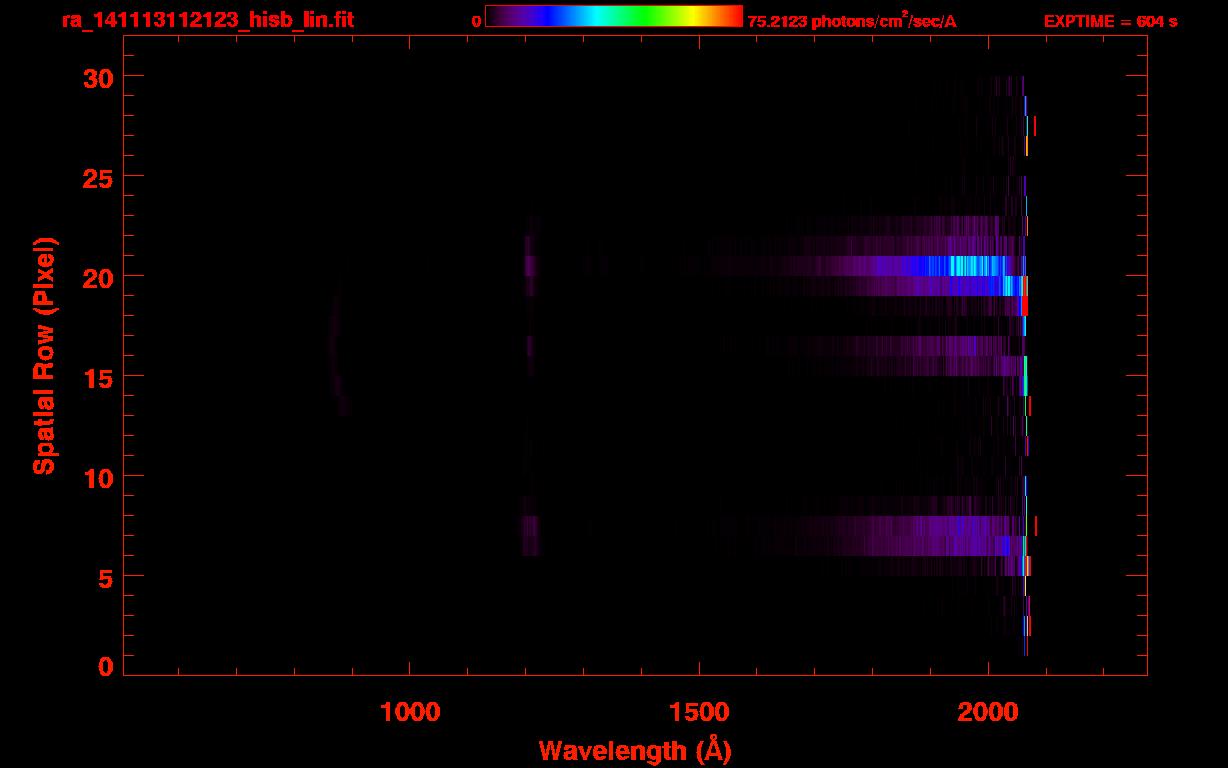This screenshot has height=768, width=1228.
Task: Click the filename ra_141113112123_hisb_lin.fit
Action: pos(207,20)
